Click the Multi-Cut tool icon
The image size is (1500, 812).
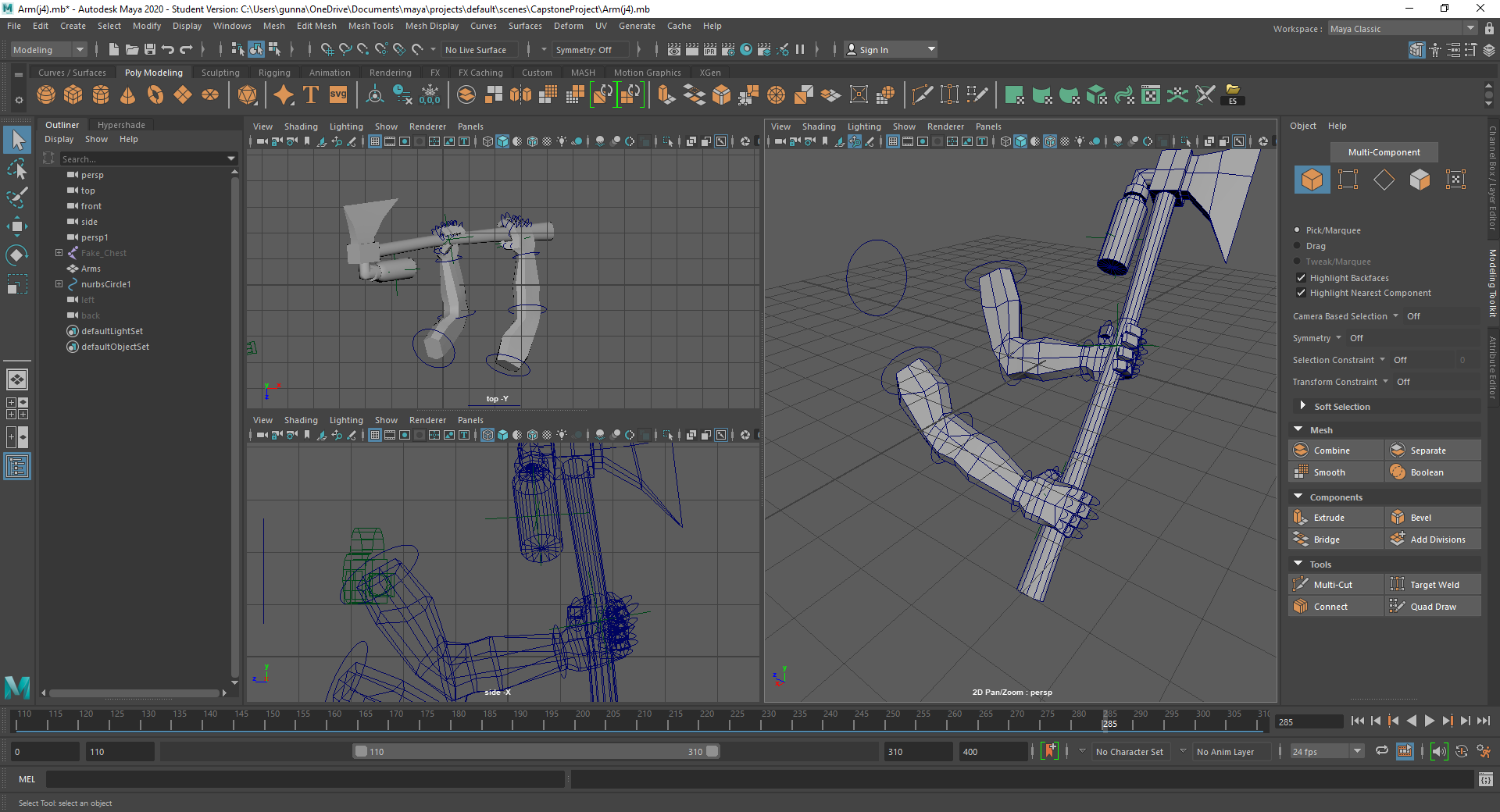click(x=1301, y=585)
